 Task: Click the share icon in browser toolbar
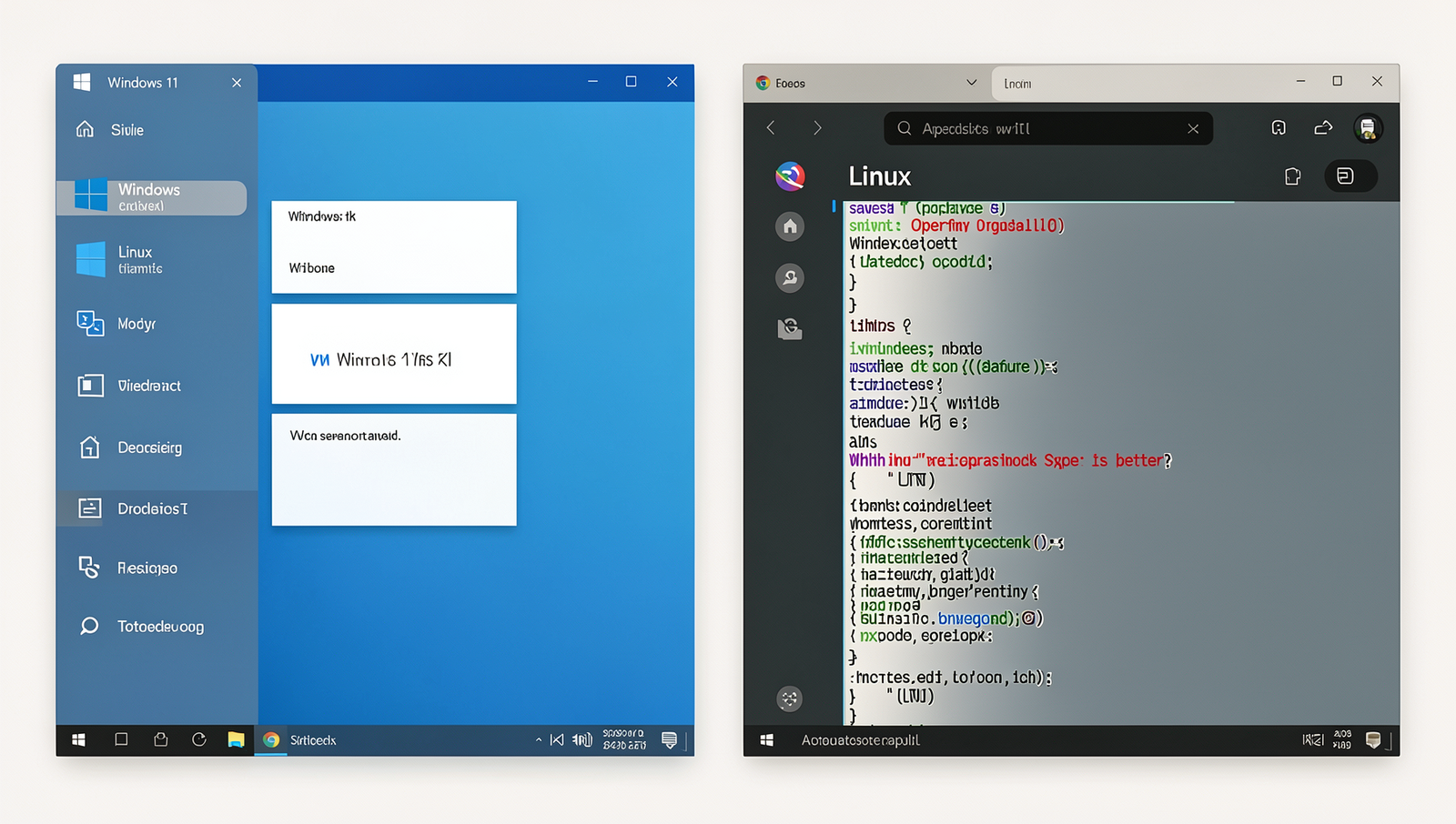coord(1323,128)
